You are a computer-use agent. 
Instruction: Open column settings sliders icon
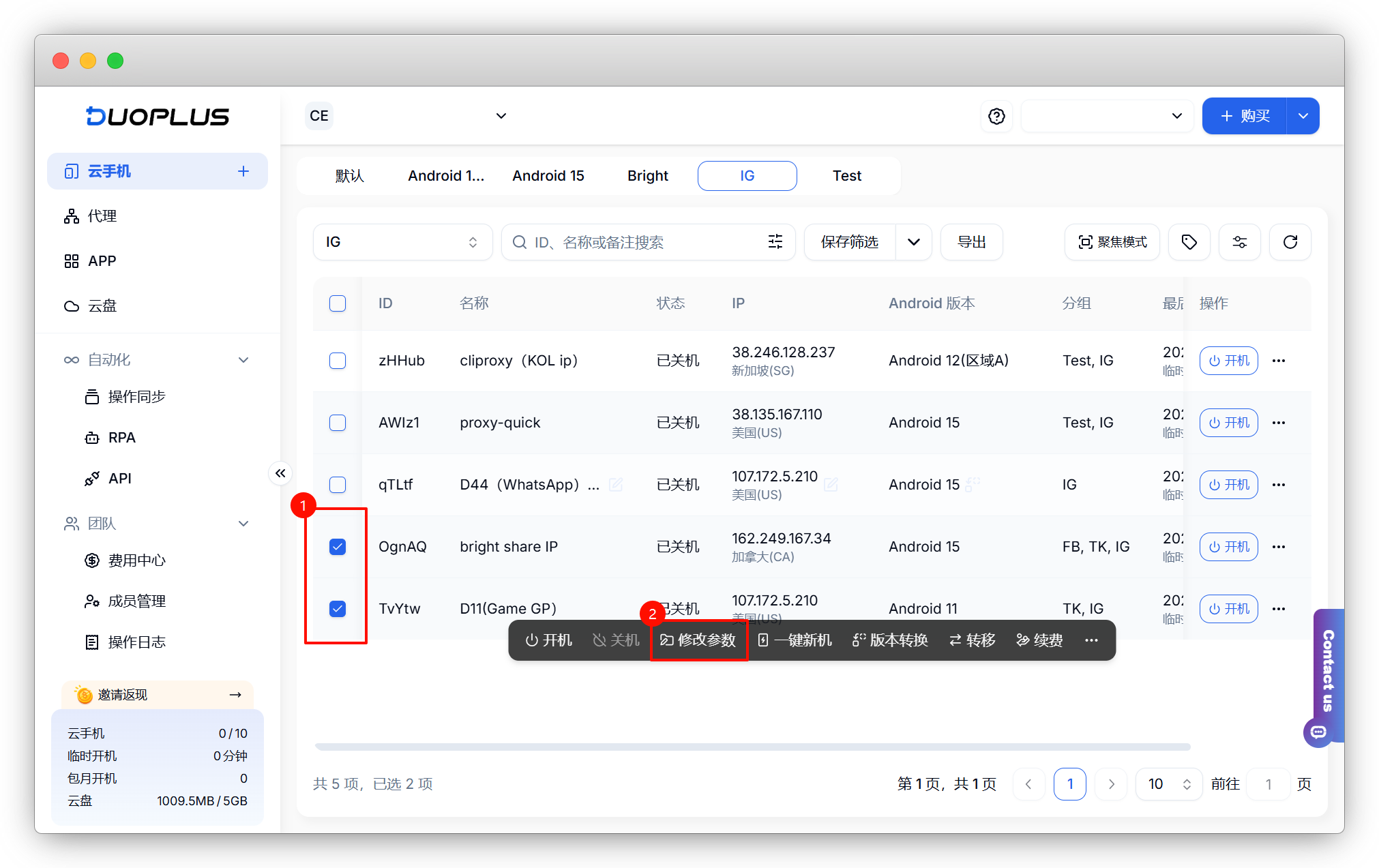pyautogui.click(x=1239, y=242)
